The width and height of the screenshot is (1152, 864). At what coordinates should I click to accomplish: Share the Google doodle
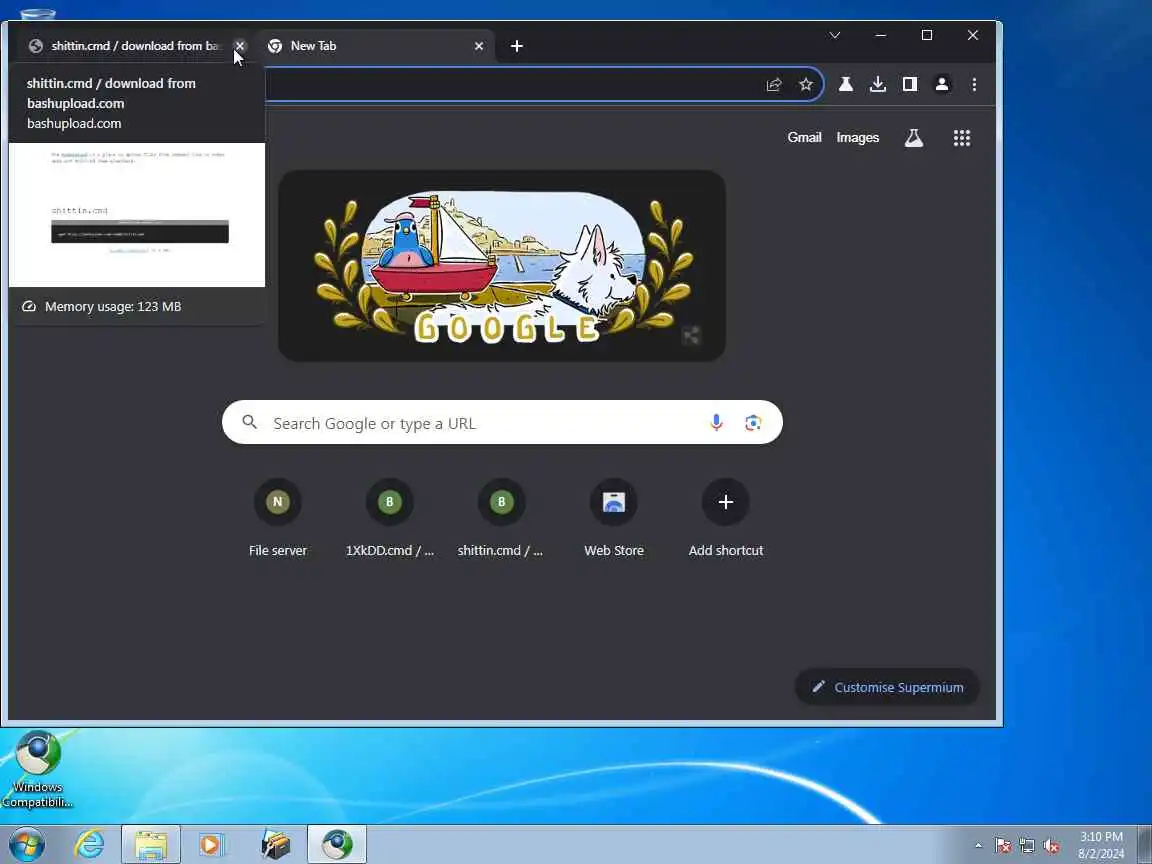pyautogui.click(x=691, y=336)
